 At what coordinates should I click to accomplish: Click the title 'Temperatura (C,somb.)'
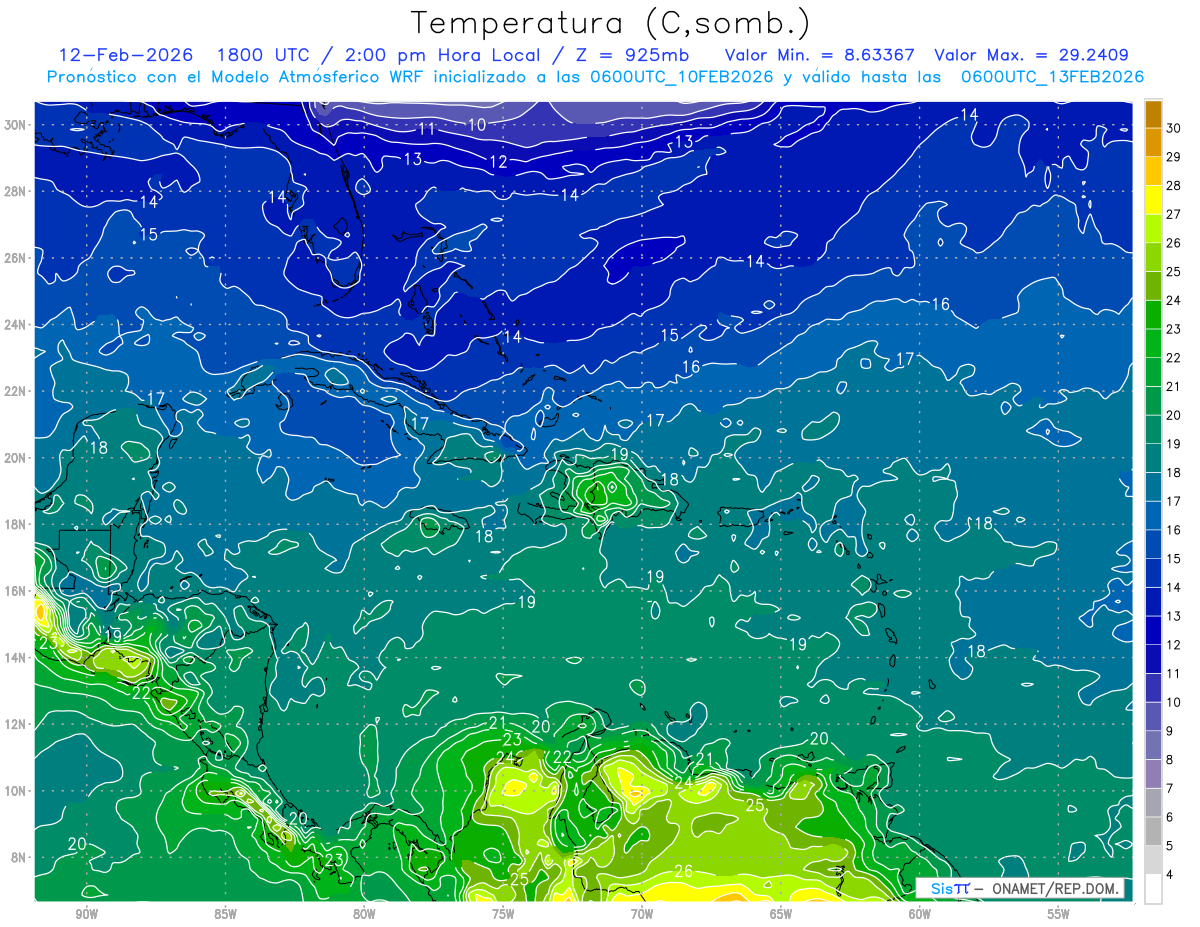point(611,23)
